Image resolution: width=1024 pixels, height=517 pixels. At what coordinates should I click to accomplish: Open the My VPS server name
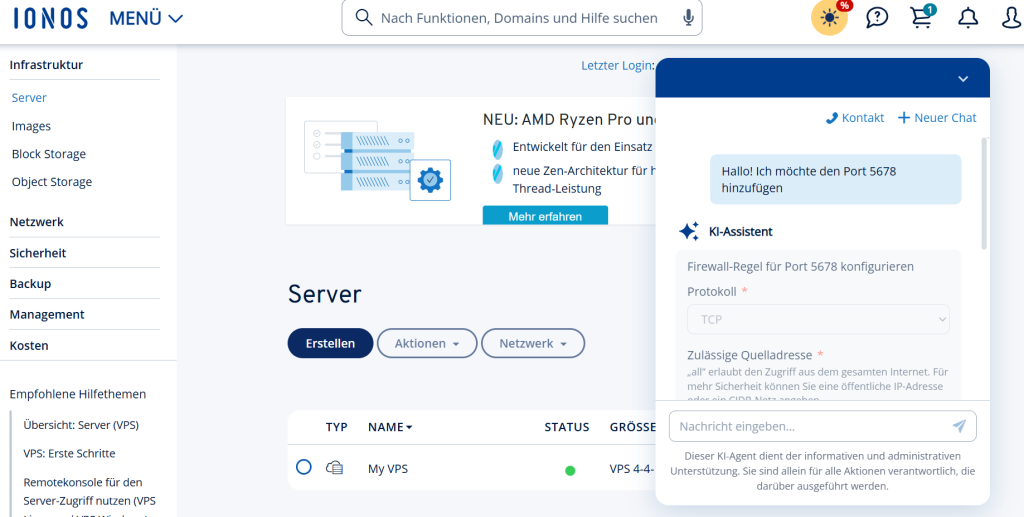(388, 469)
